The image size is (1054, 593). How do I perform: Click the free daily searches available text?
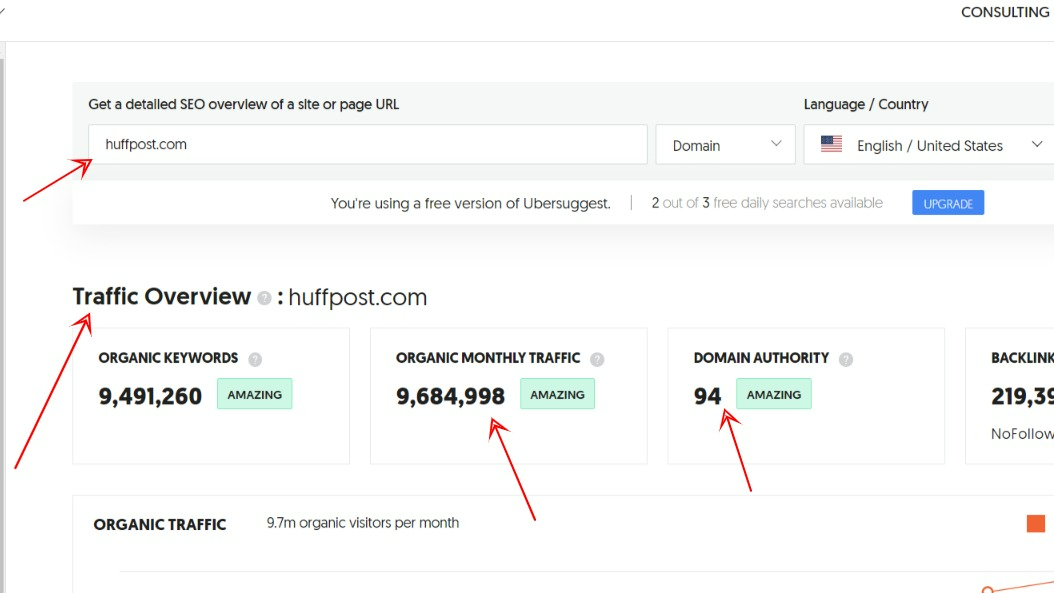(767, 203)
